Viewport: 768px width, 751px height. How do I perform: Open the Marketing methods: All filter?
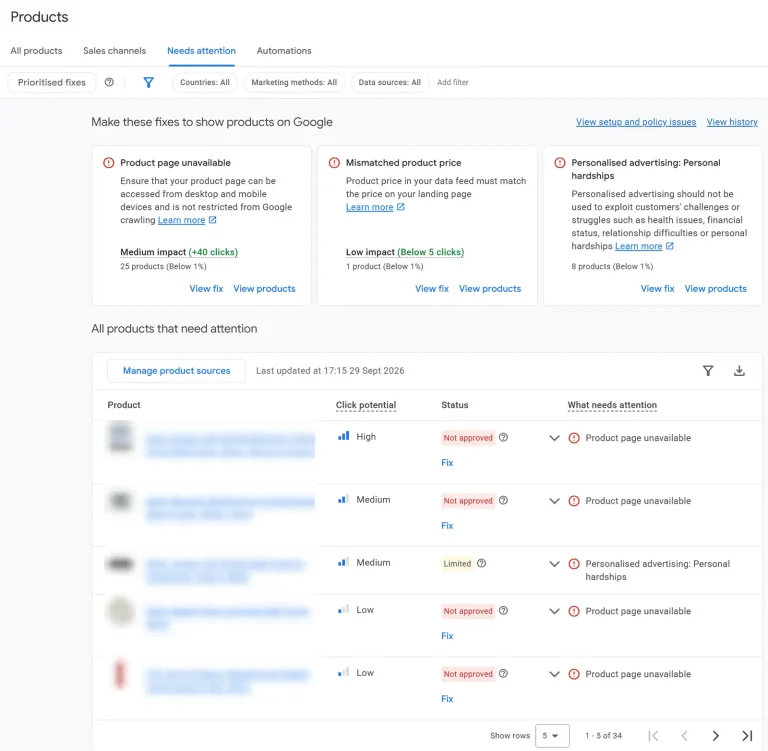[x=294, y=82]
